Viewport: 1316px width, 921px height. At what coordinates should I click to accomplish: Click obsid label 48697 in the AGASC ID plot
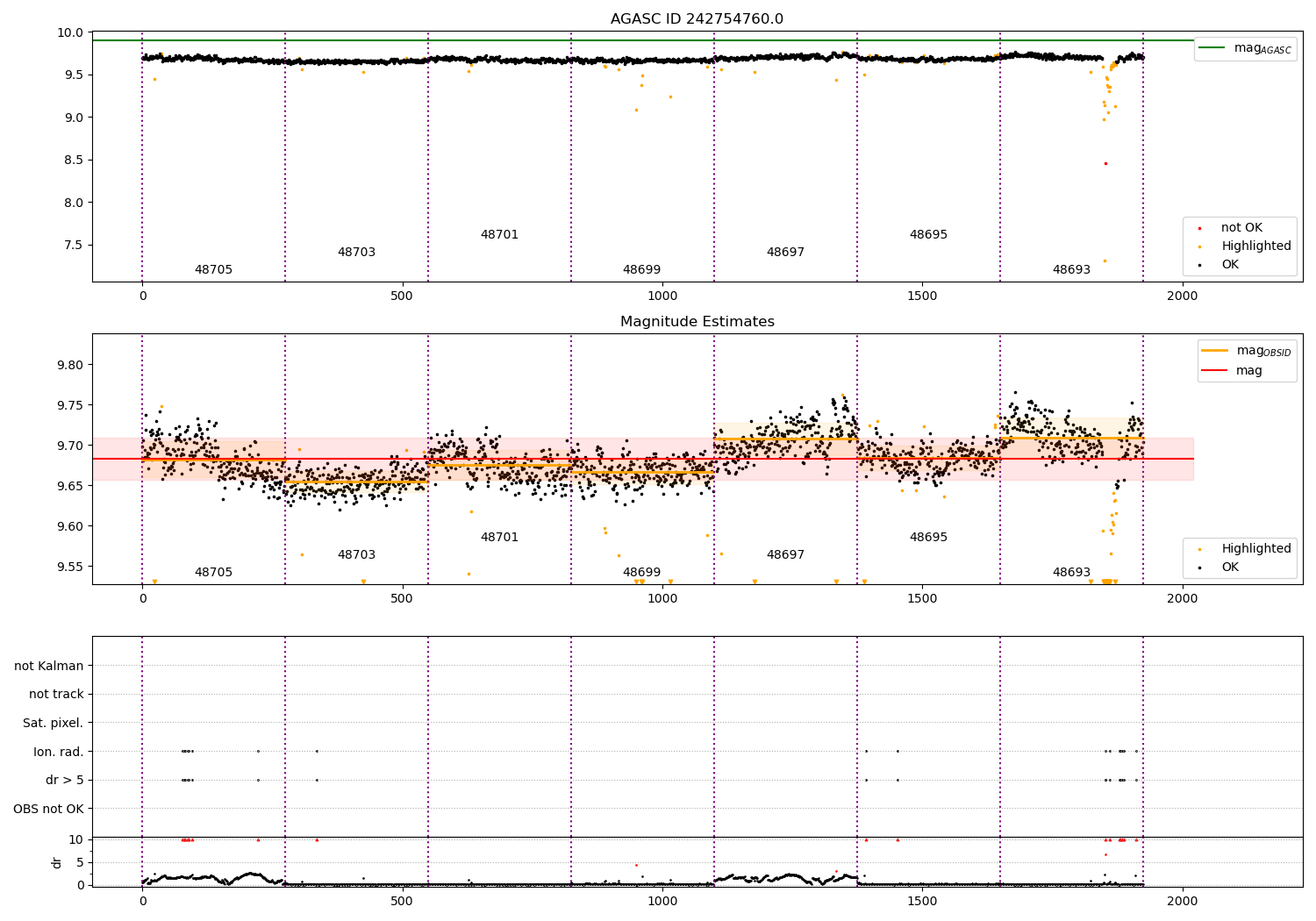[785, 253]
